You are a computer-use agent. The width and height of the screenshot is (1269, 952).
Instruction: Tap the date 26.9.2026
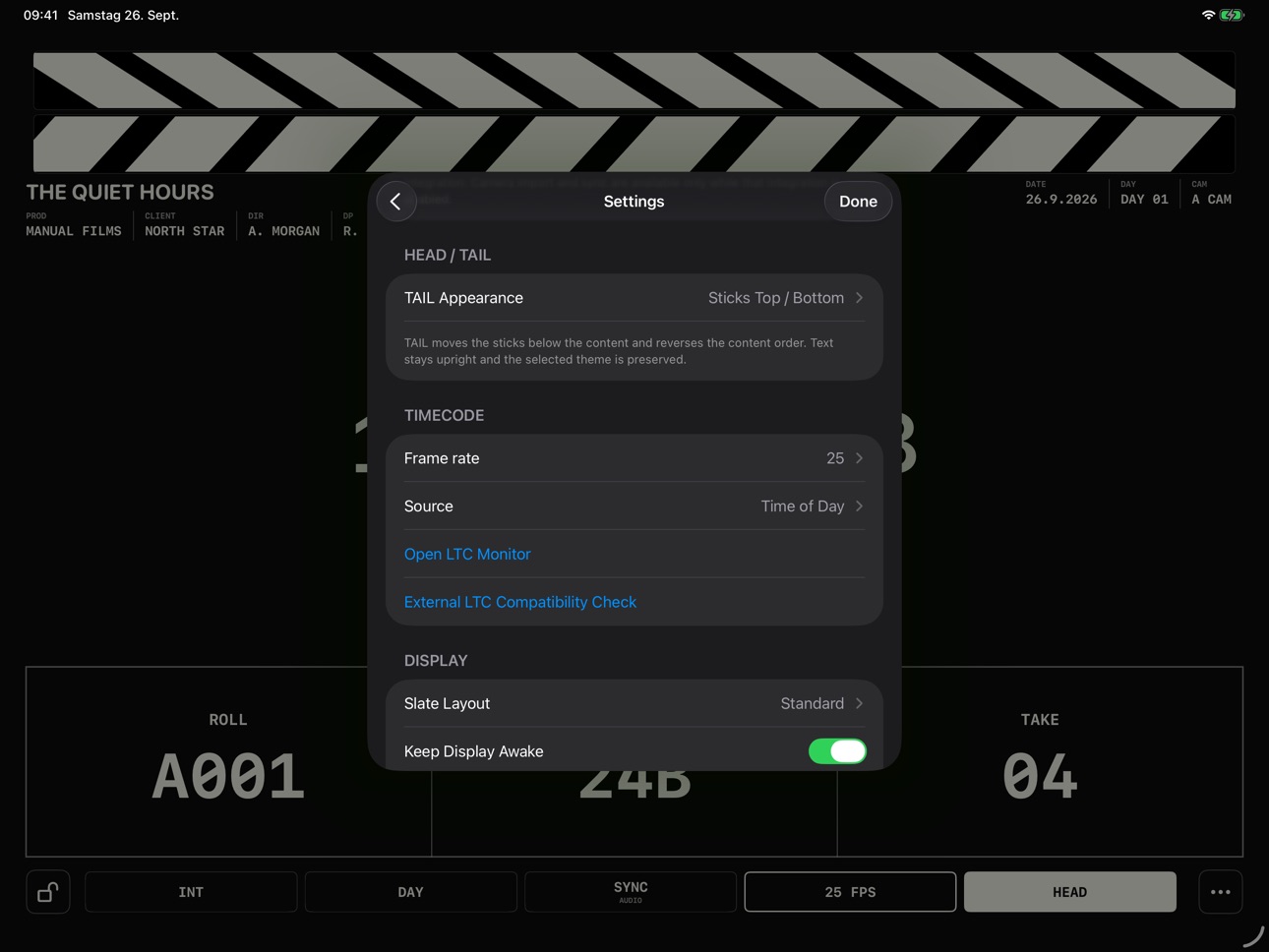coord(1061,200)
